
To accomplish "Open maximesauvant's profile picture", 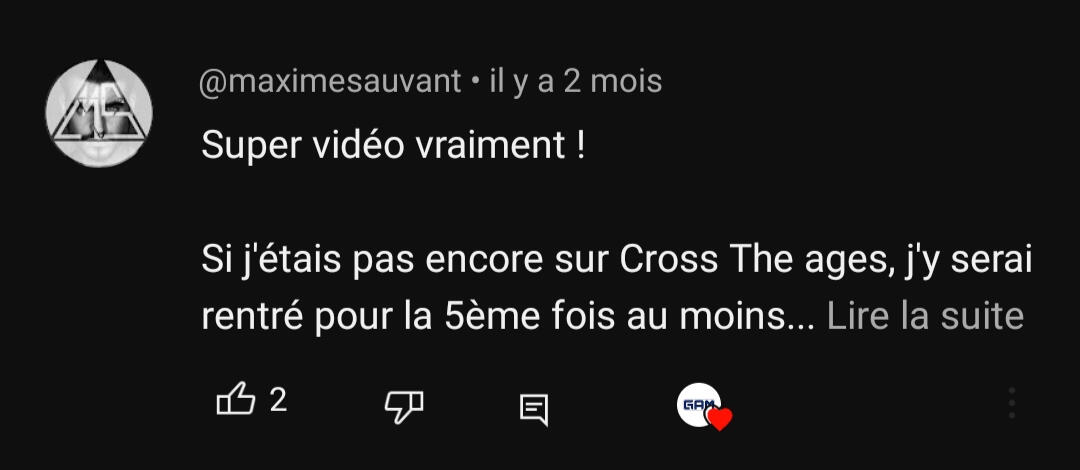I will click(x=99, y=113).
